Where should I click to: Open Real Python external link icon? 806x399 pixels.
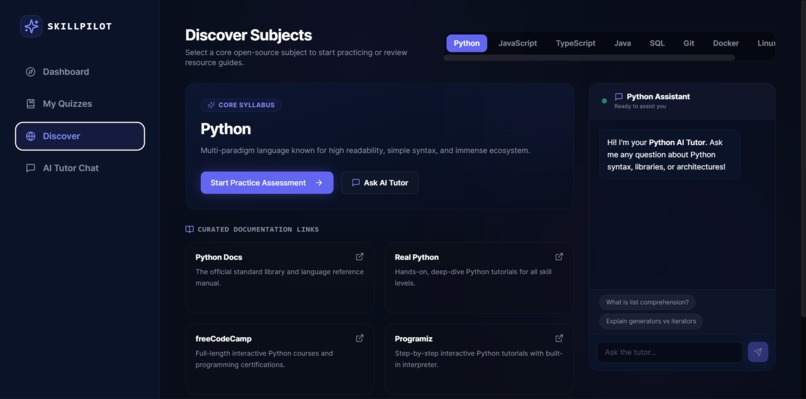pos(559,257)
